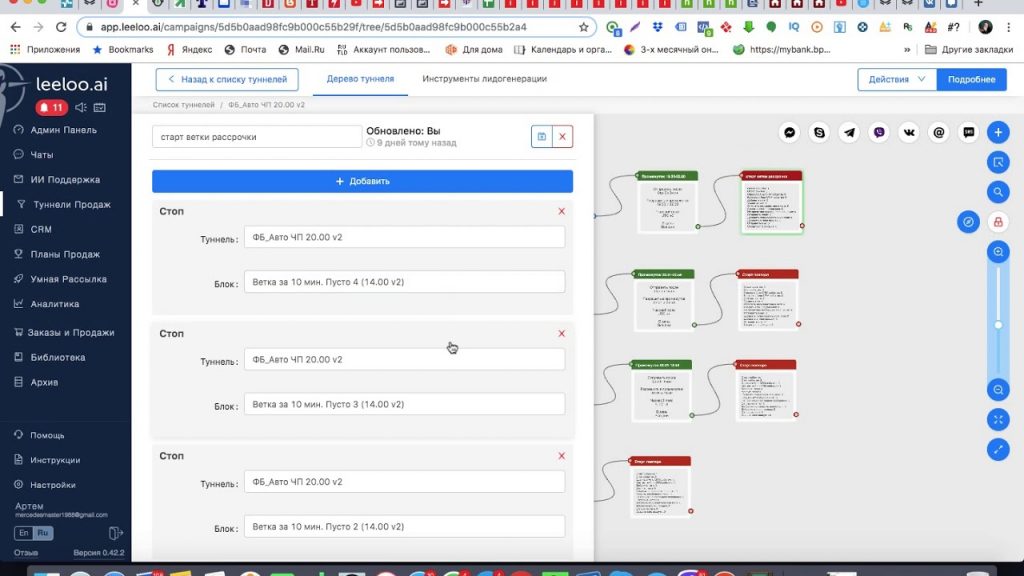
Task: Click Список туннелей breadcrumb link
Action: (184, 104)
